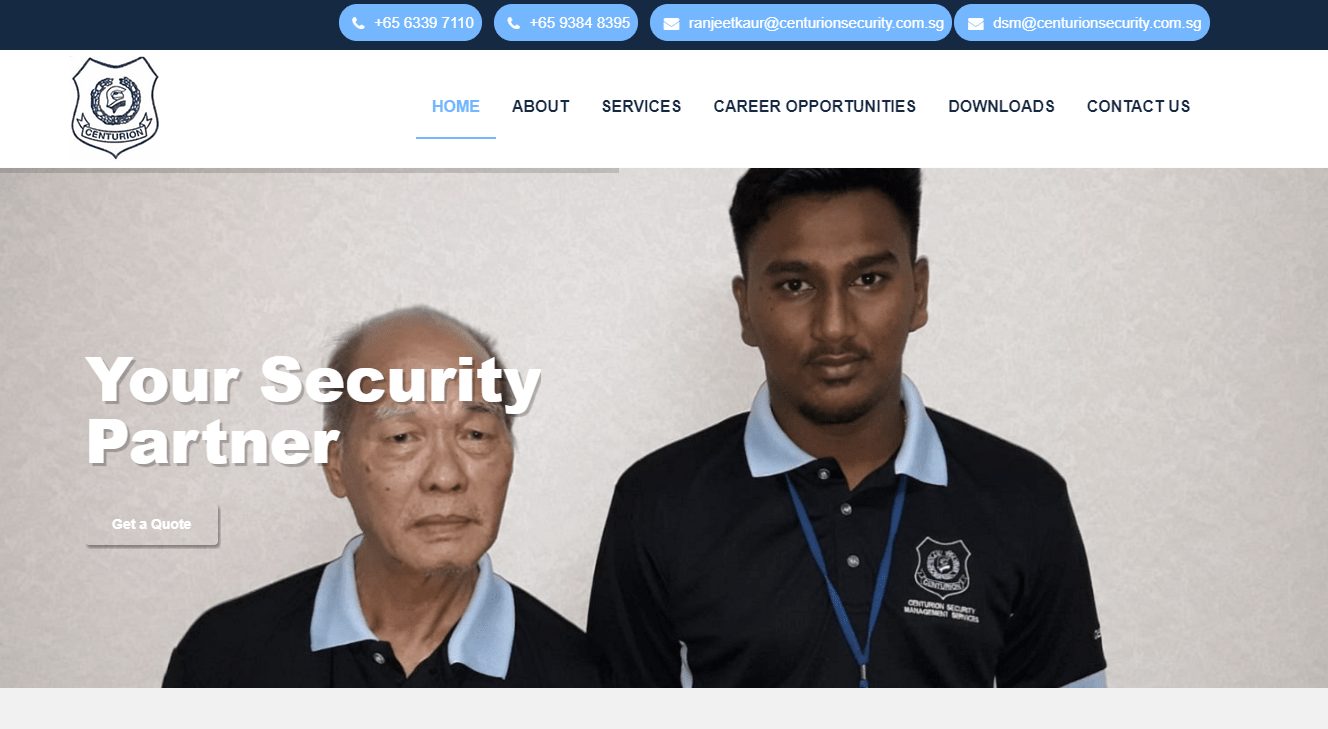This screenshot has height=729, width=1328.
Task: Click the slider progress bar under header
Action: tap(309, 170)
